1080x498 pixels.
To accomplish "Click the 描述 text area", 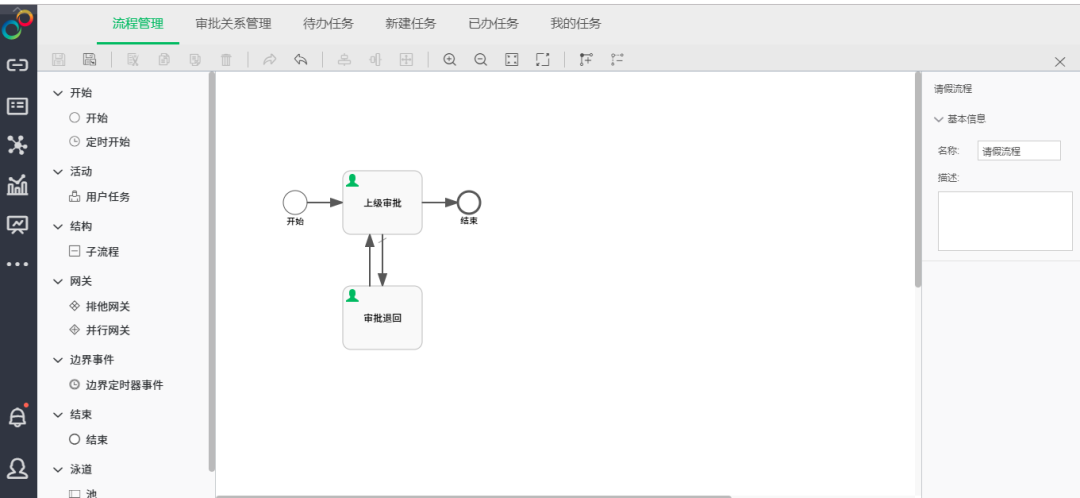I will [x=1005, y=221].
